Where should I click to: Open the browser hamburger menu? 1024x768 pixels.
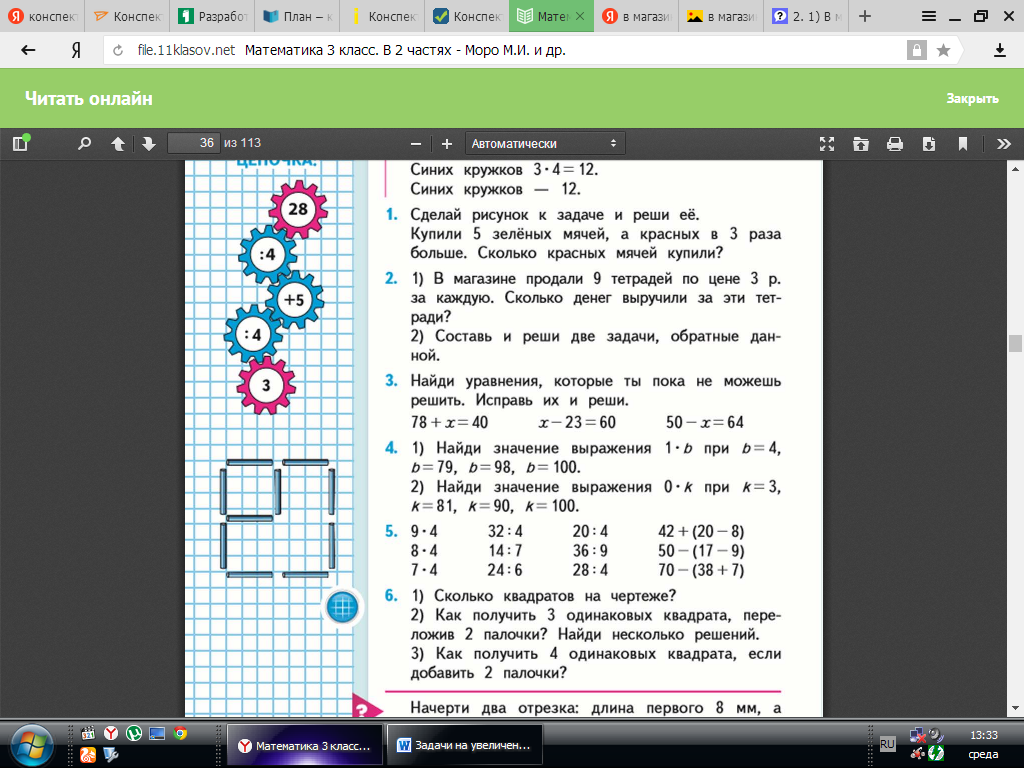click(x=929, y=16)
